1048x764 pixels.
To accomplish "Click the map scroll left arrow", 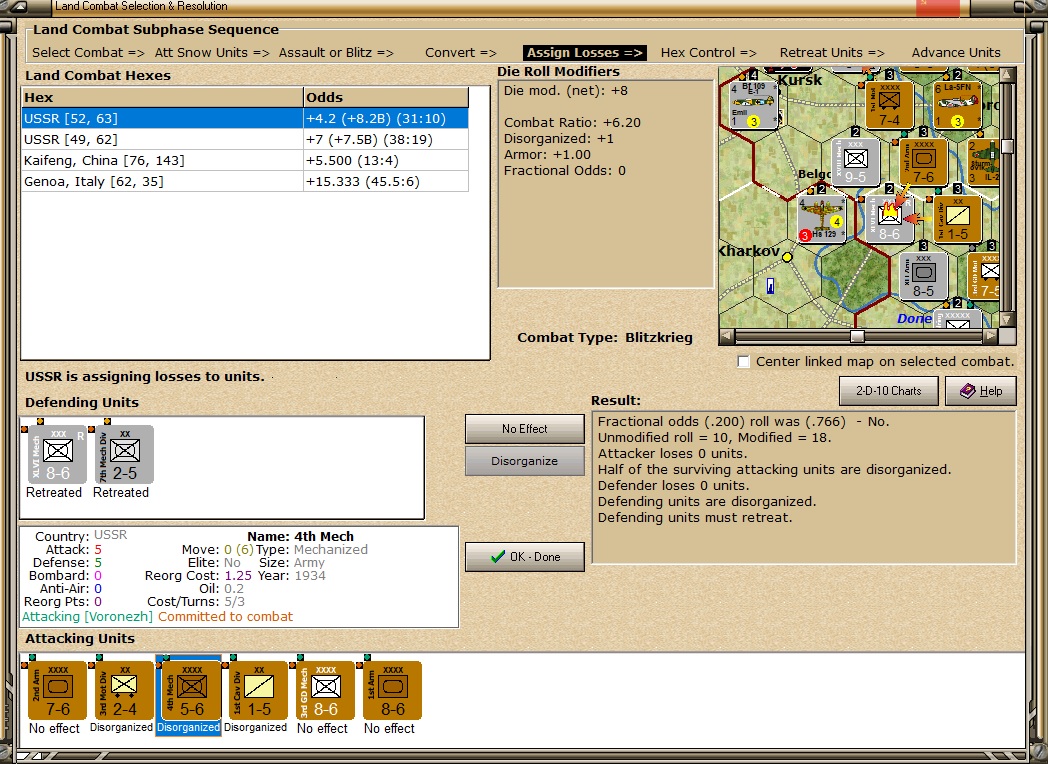I will (x=727, y=336).
